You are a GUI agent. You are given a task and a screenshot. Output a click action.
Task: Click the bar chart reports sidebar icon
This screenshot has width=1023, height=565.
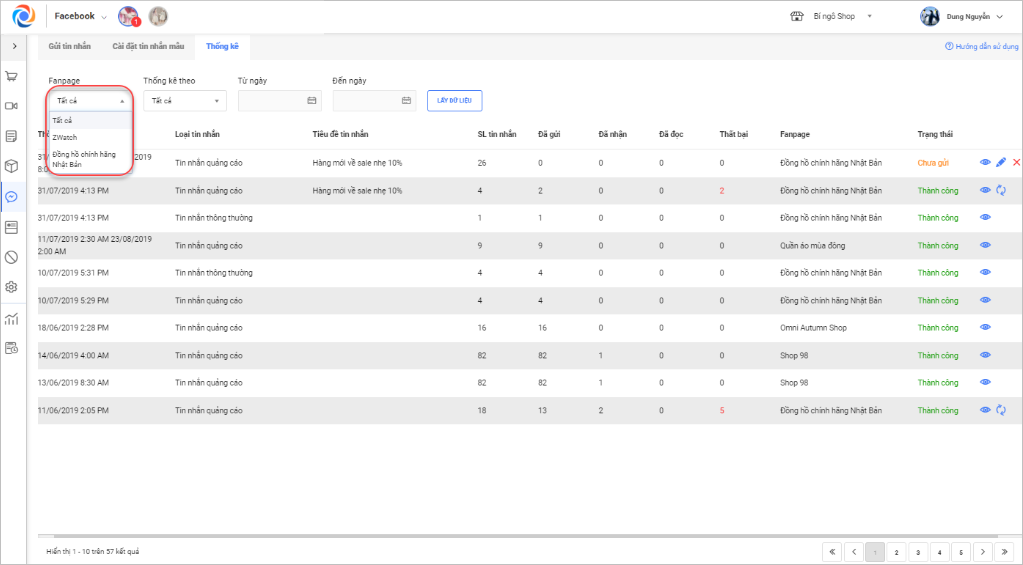pyautogui.click(x=12, y=319)
